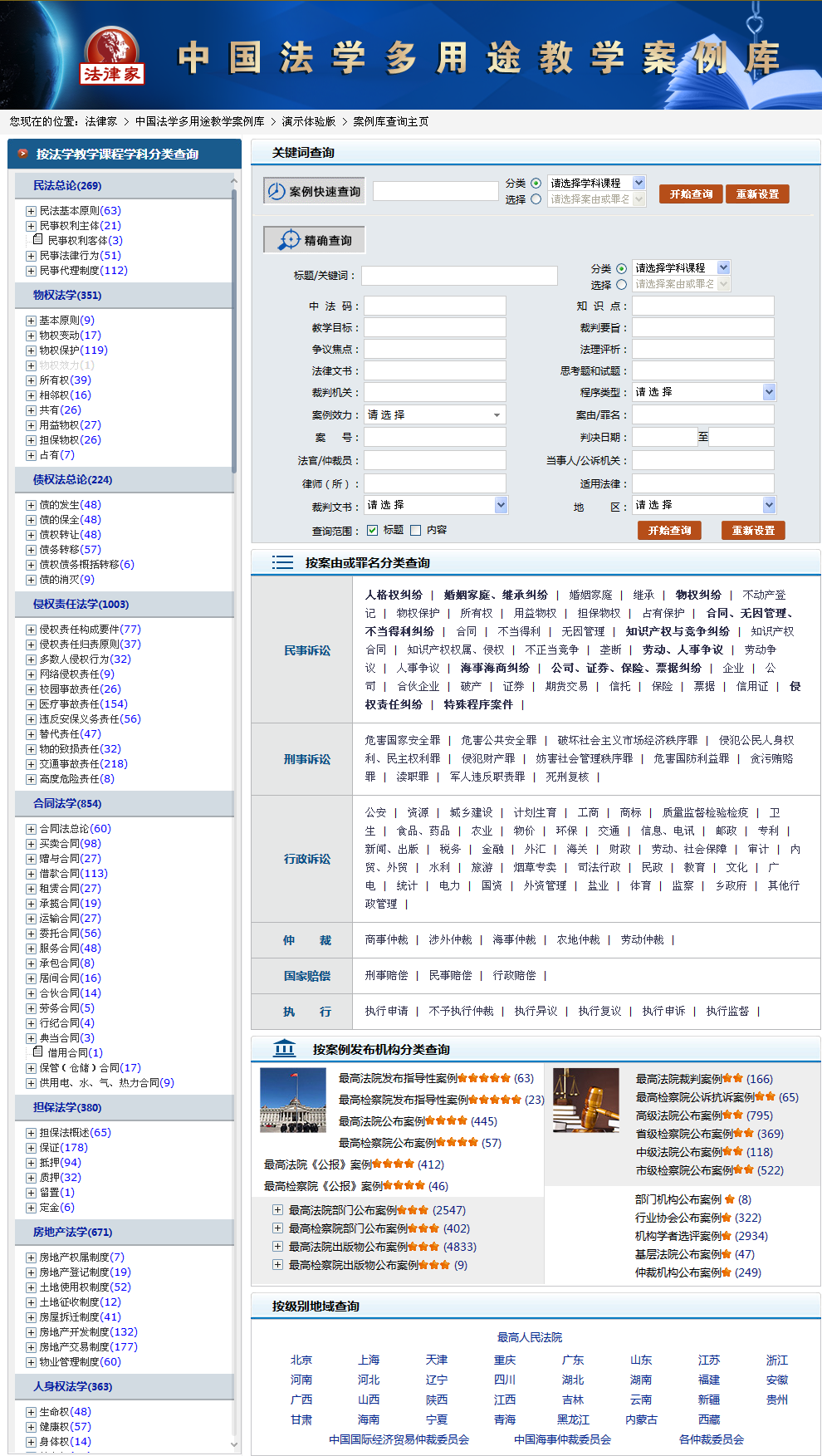Screen dimensions: 822x1456
Task: Click the 法津家 logo icon
Action: coord(113,56)
